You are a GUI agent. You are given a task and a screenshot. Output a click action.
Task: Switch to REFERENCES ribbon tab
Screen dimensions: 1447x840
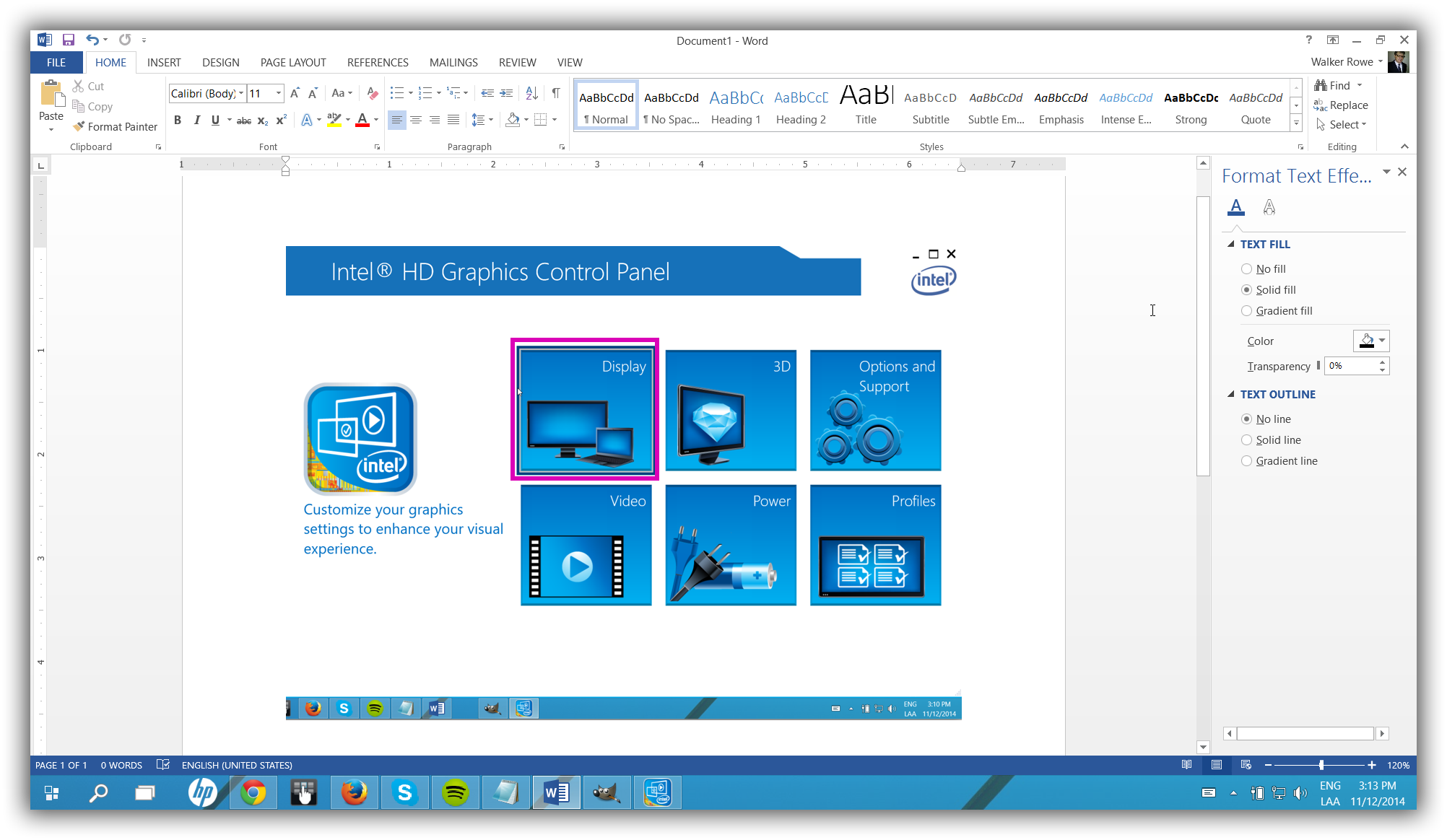point(378,63)
